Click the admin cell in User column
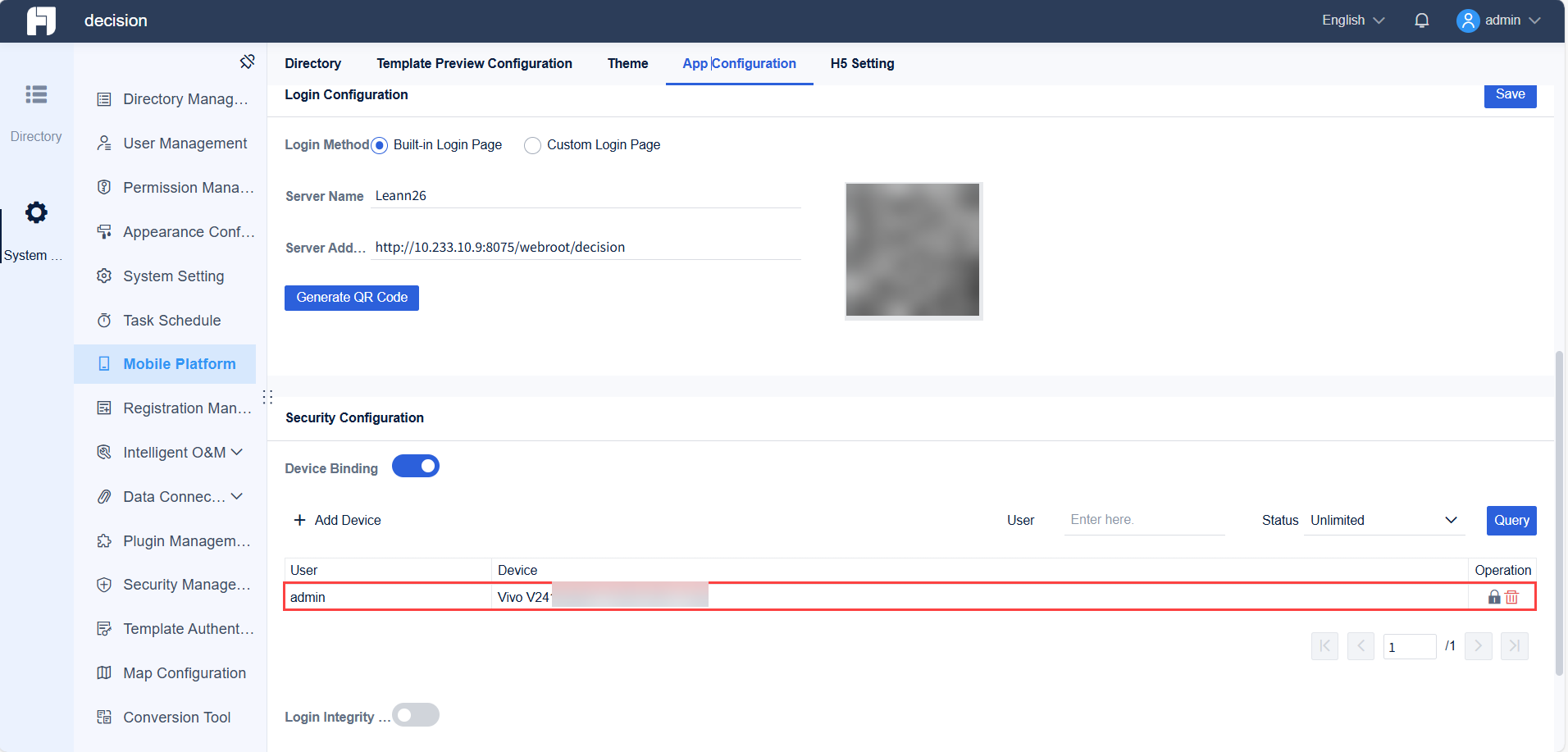This screenshot has height=752, width=1568. [x=388, y=597]
